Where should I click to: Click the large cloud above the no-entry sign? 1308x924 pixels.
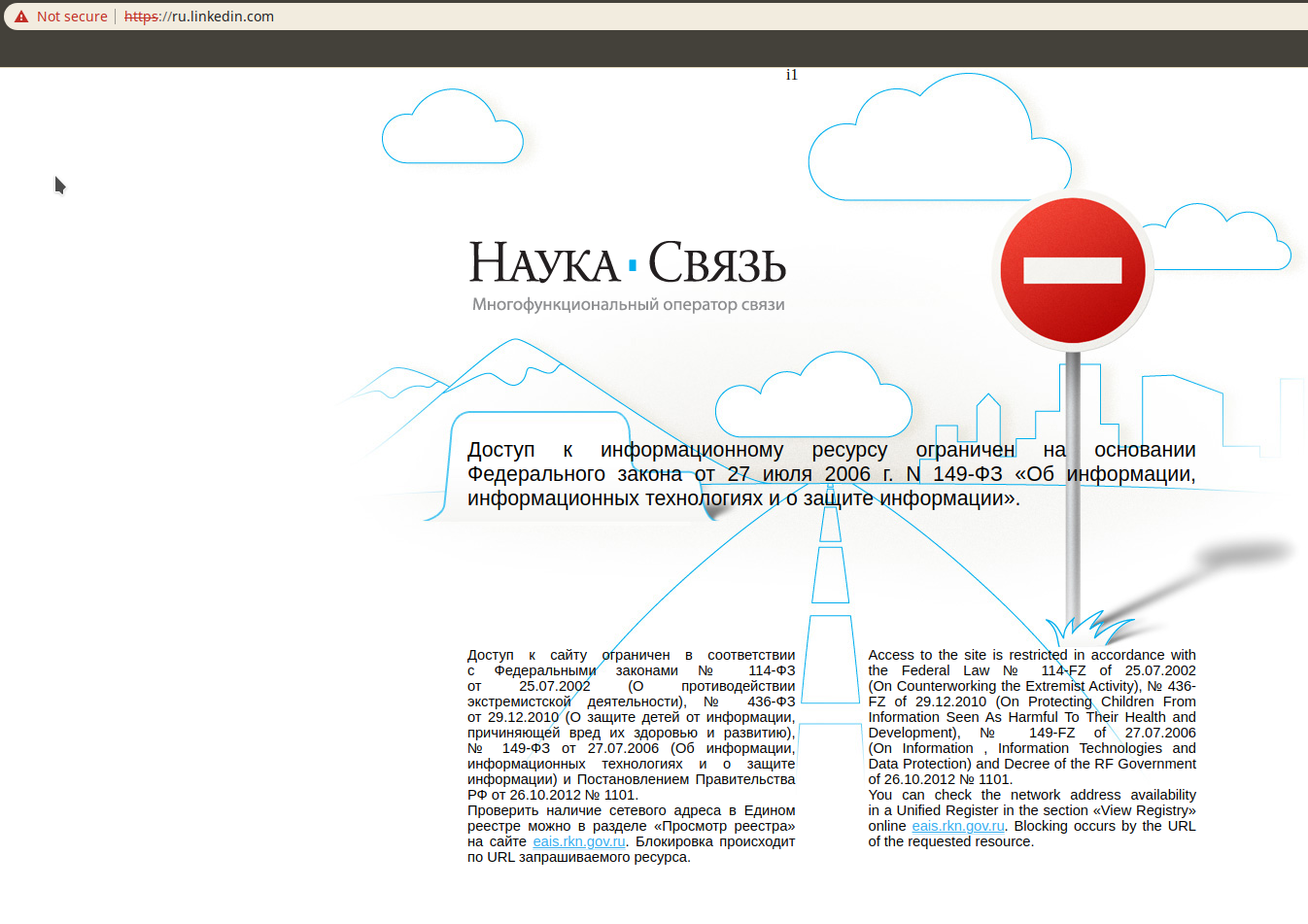[939, 139]
